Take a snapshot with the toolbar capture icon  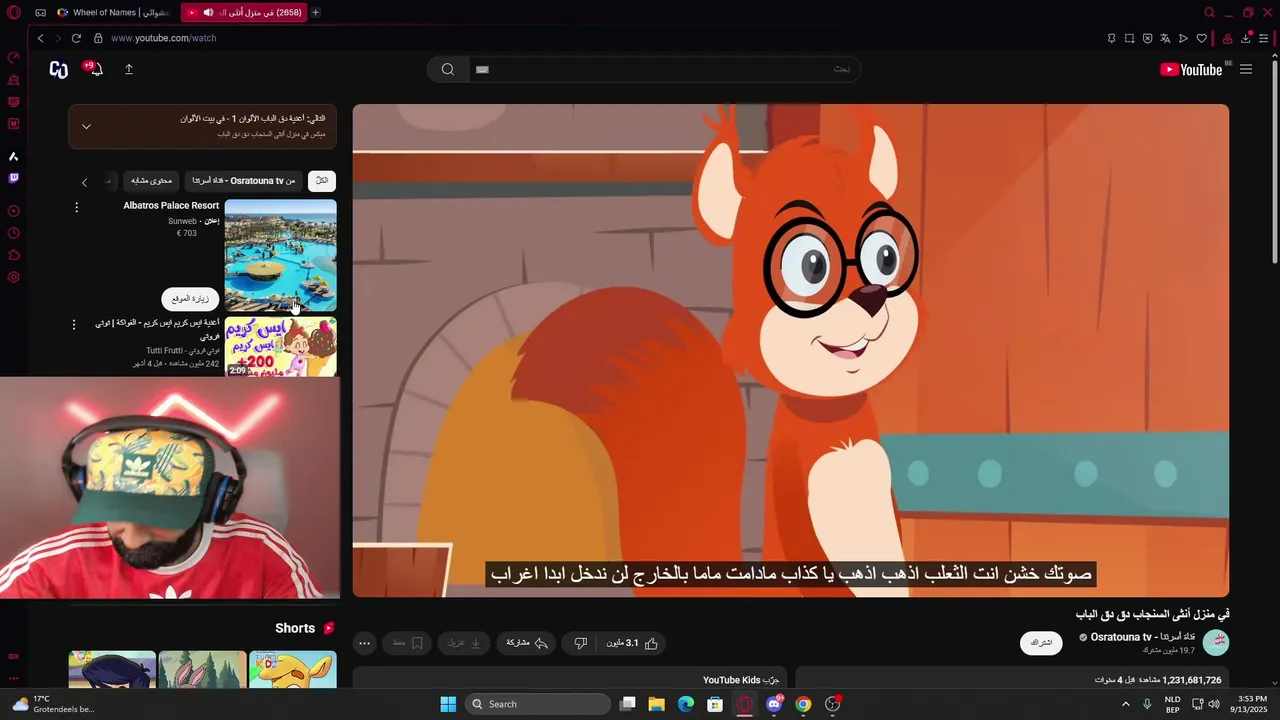click(x=1129, y=38)
